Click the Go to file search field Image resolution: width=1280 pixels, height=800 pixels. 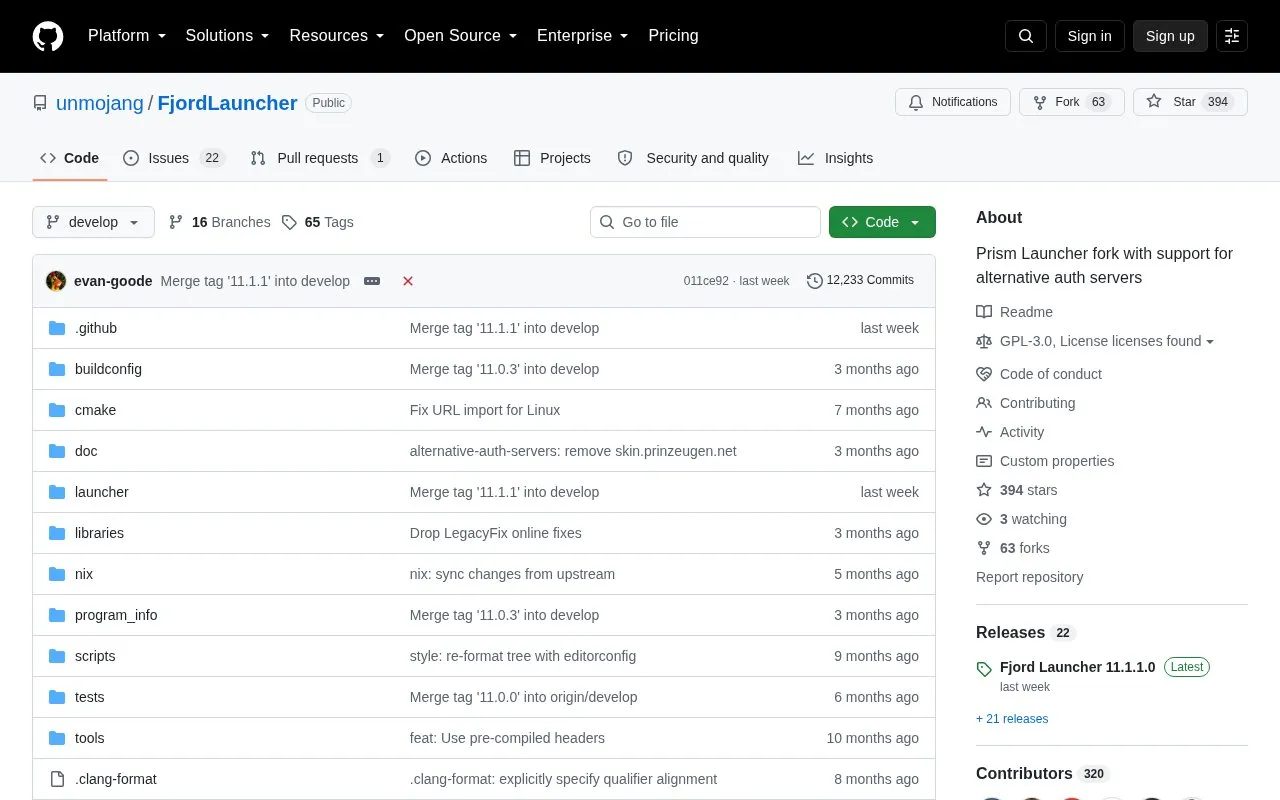coord(705,222)
